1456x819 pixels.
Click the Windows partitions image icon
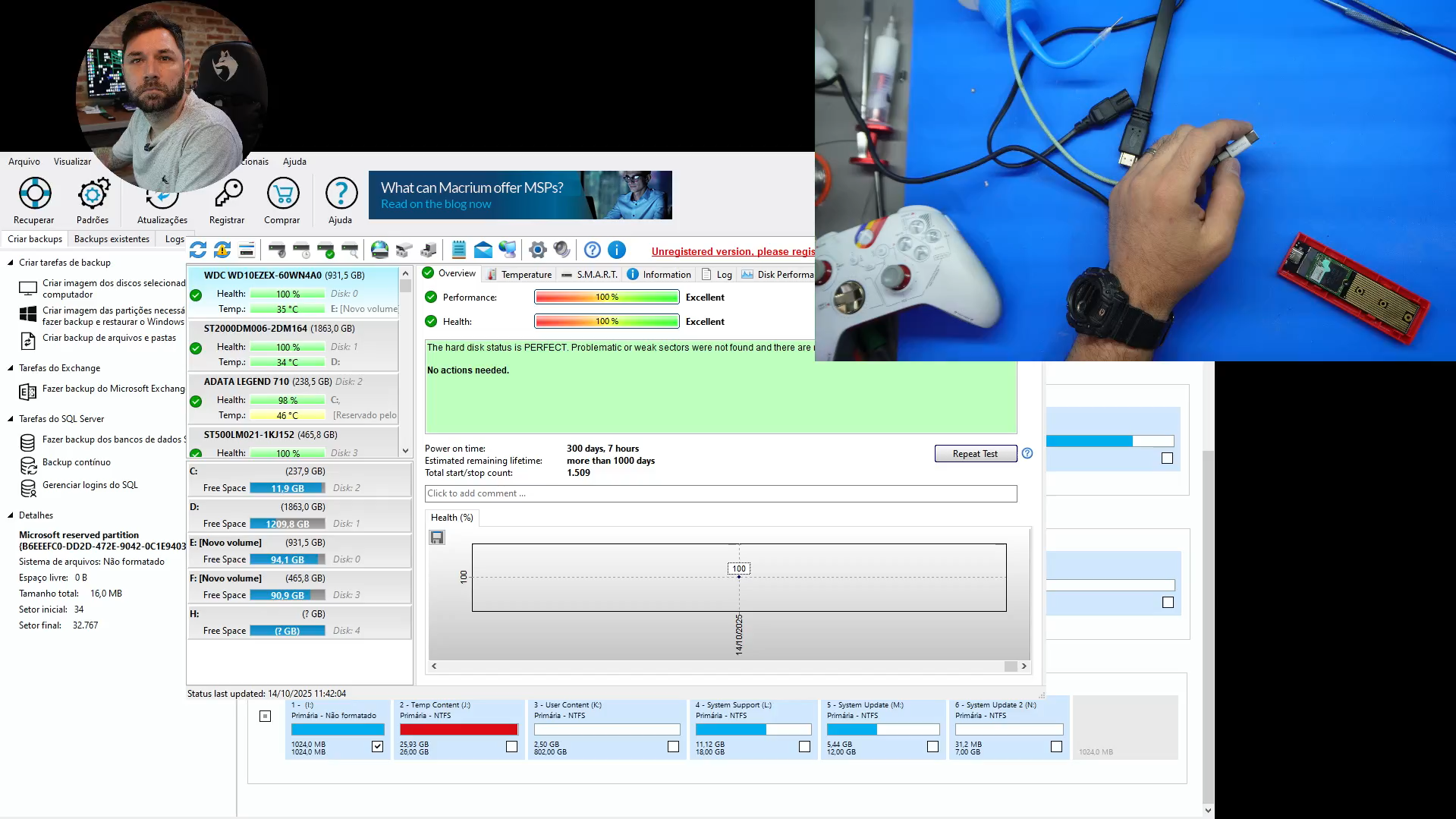(x=28, y=315)
